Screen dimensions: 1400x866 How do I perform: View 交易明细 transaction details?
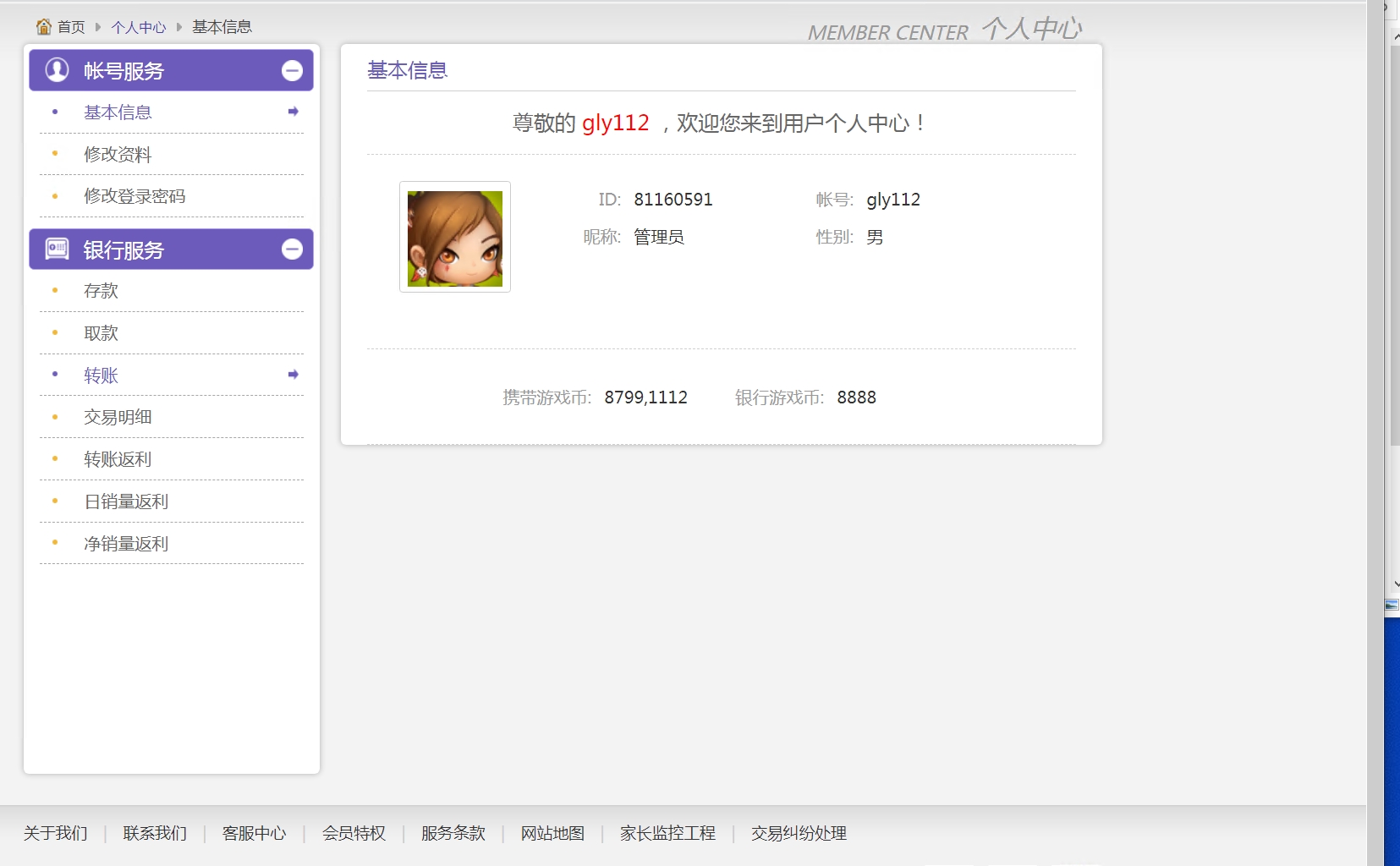coord(118,417)
